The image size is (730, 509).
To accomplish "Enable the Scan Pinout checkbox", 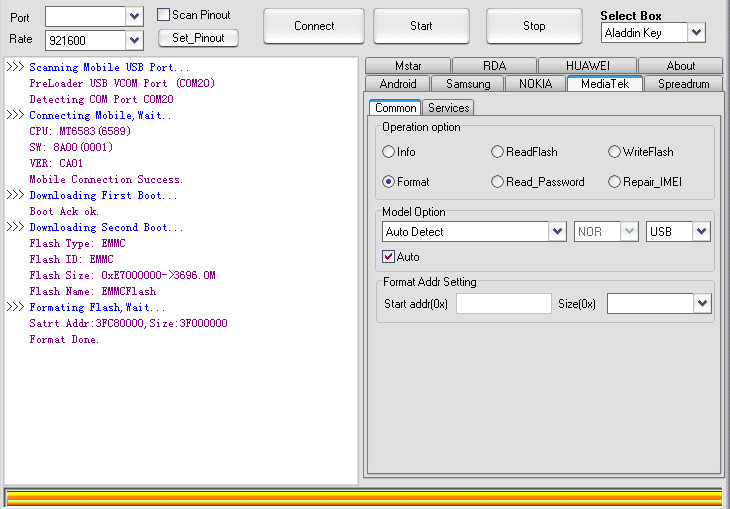I will (x=163, y=15).
